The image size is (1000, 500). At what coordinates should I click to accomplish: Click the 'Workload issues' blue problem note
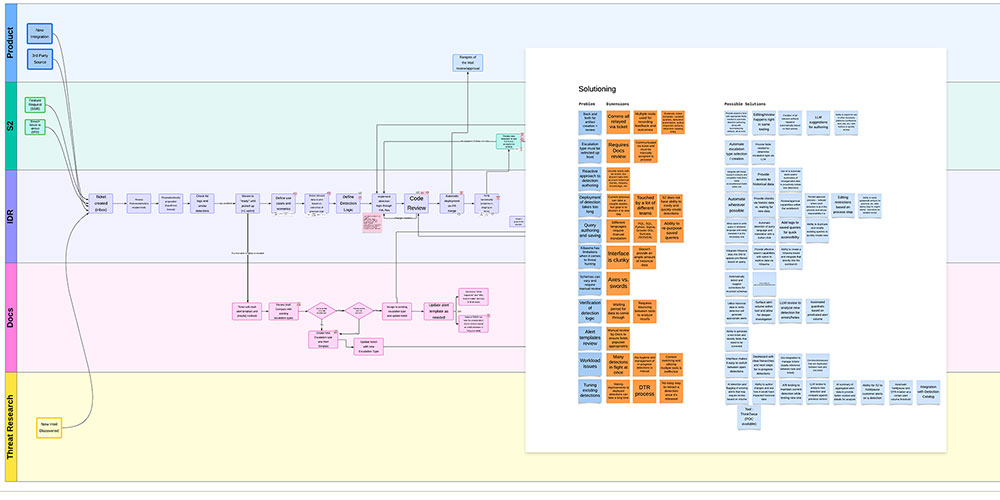click(x=590, y=365)
